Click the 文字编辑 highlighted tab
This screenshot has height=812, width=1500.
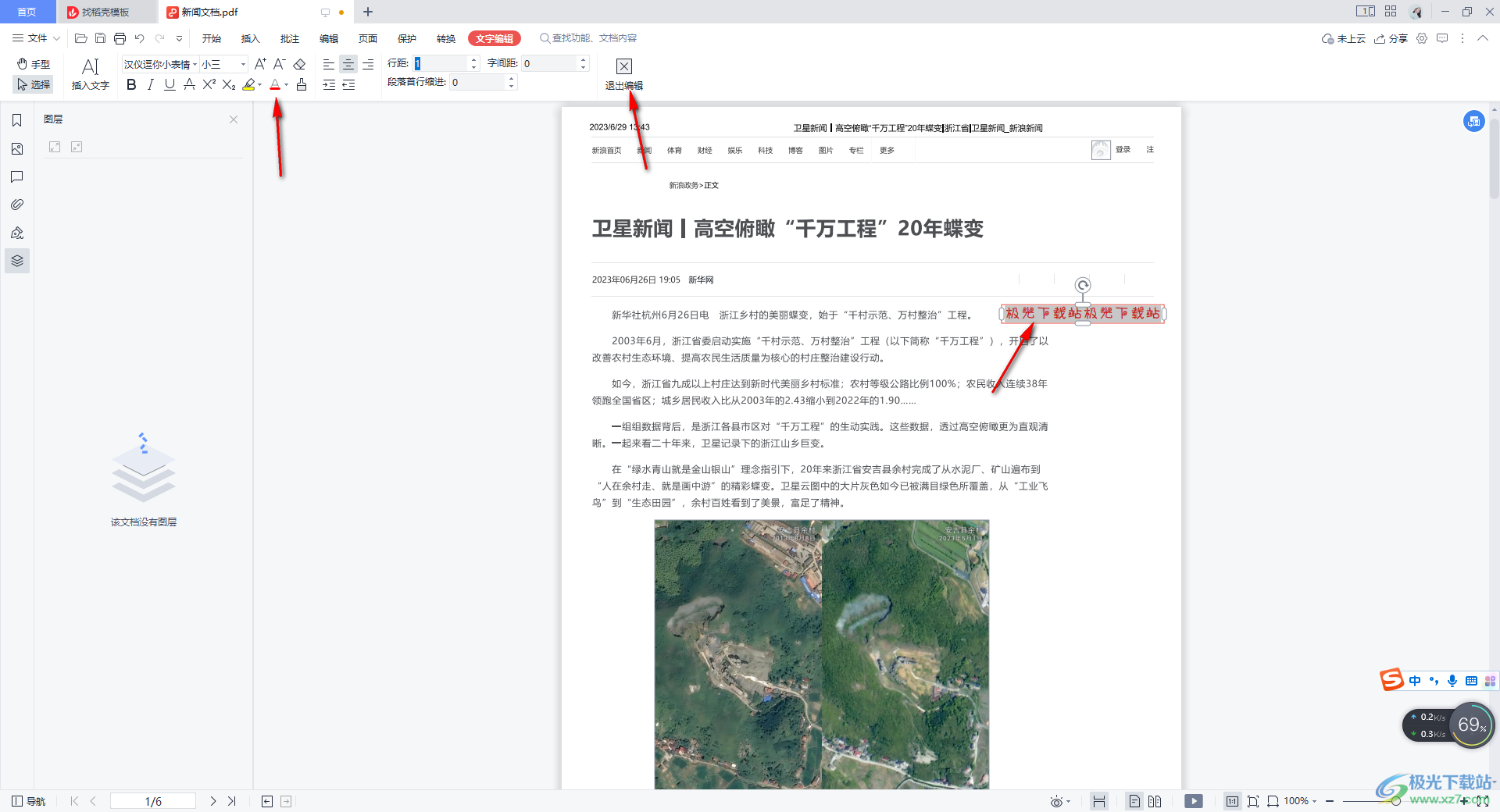click(x=495, y=38)
